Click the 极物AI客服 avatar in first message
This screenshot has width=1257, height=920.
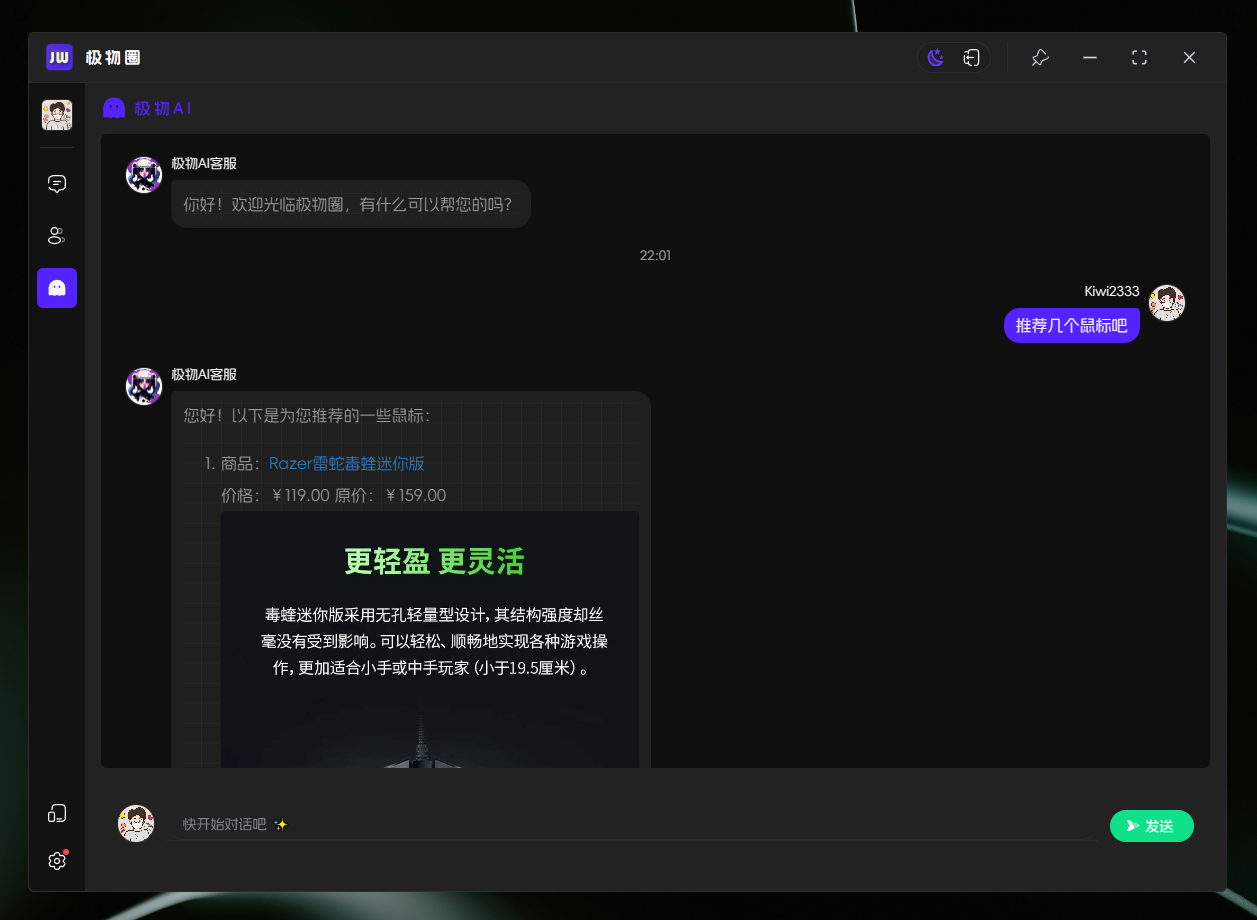click(144, 175)
